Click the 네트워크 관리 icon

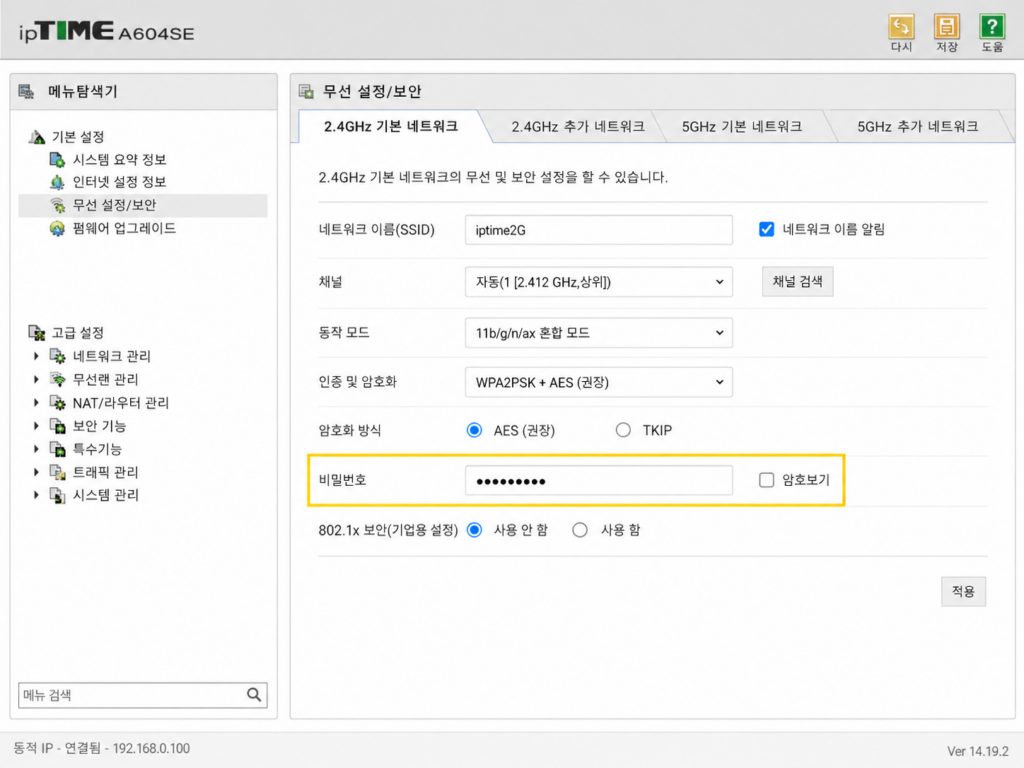coord(57,357)
